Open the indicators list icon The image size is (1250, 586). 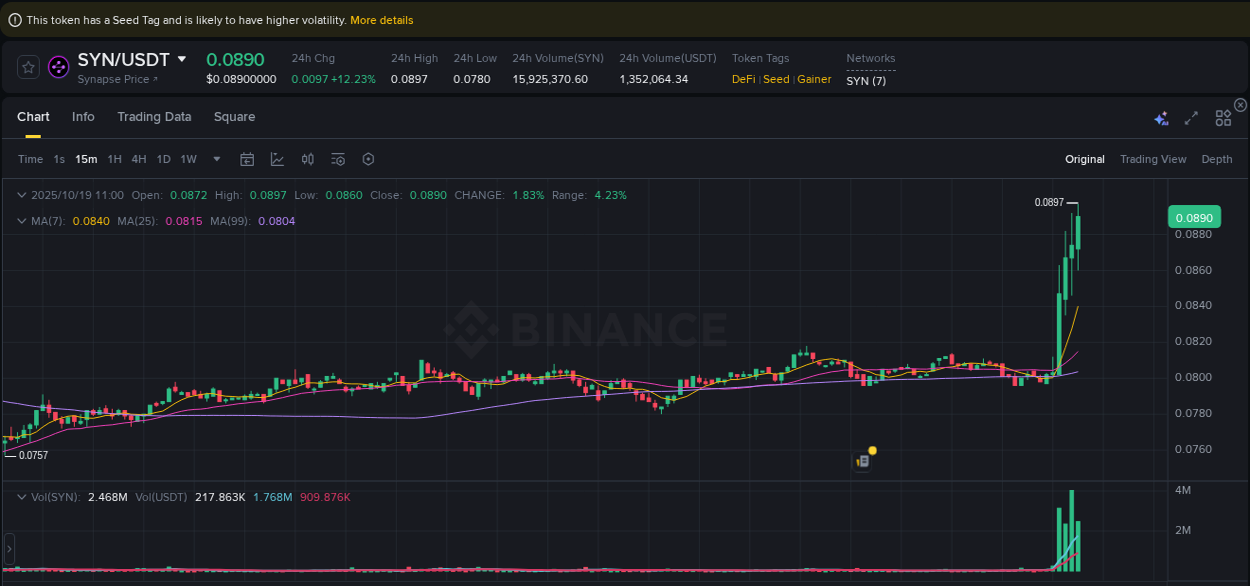pyautogui.click(x=337, y=159)
